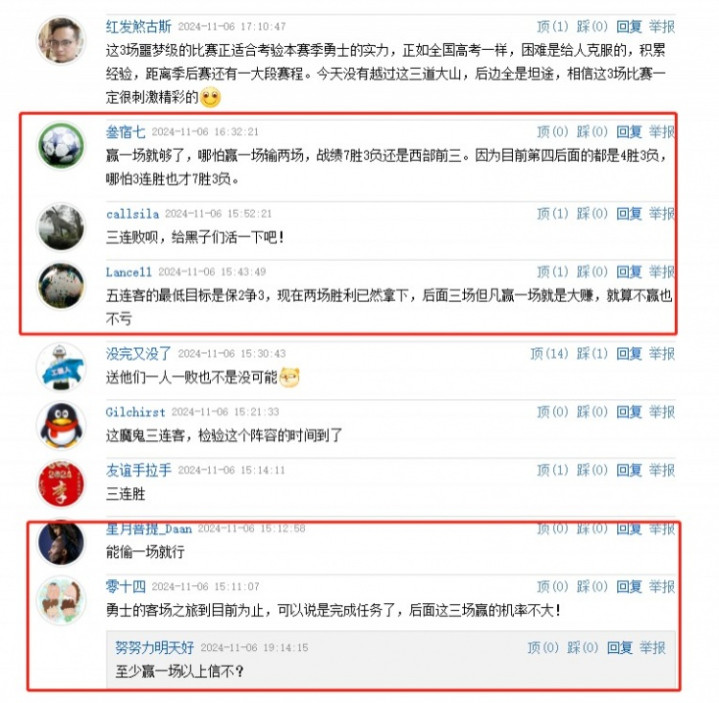Click username 友谊手拉手
Screen dimensions: 719x703
138,470
